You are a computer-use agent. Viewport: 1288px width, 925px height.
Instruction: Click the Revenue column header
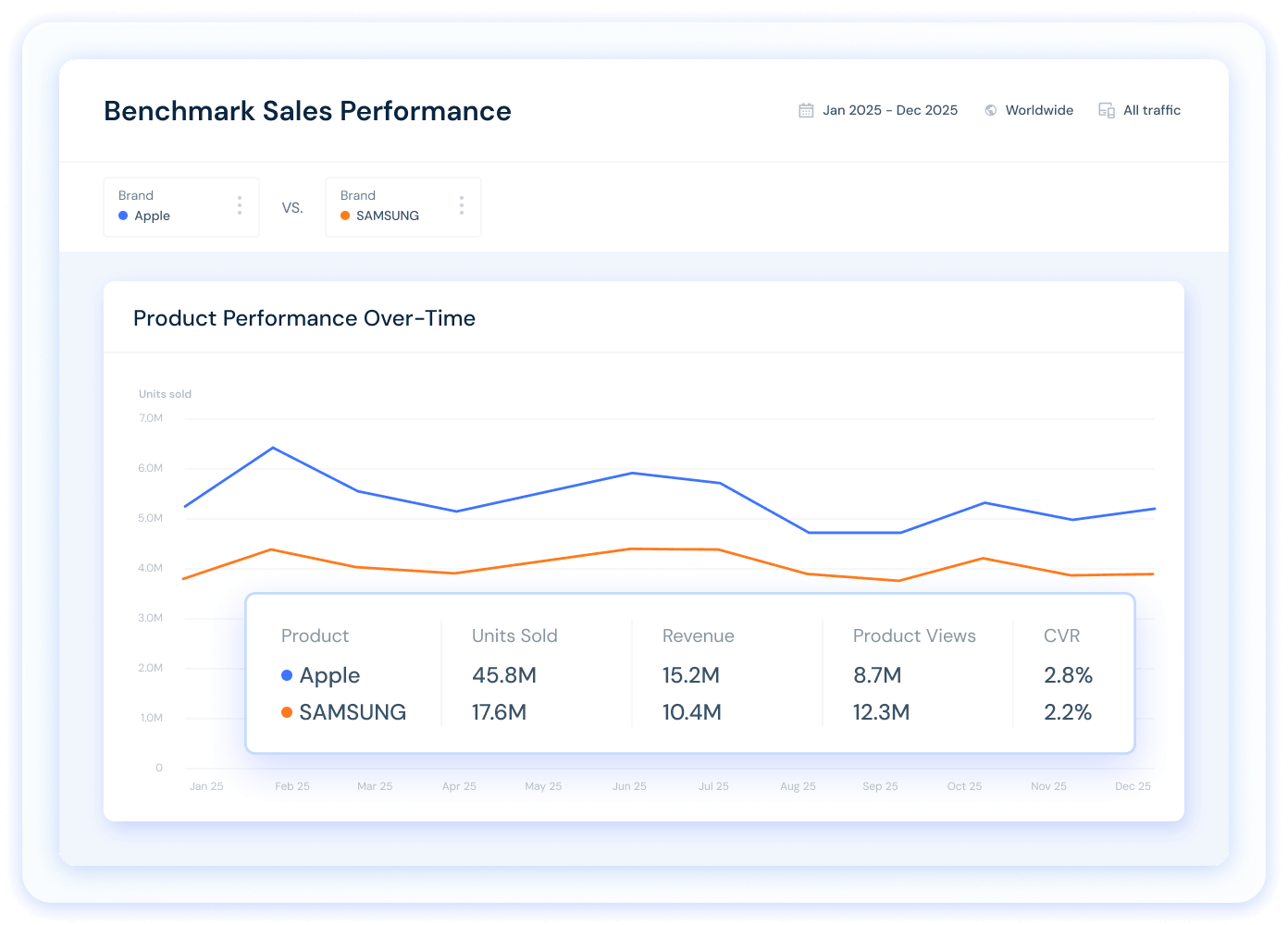(699, 635)
